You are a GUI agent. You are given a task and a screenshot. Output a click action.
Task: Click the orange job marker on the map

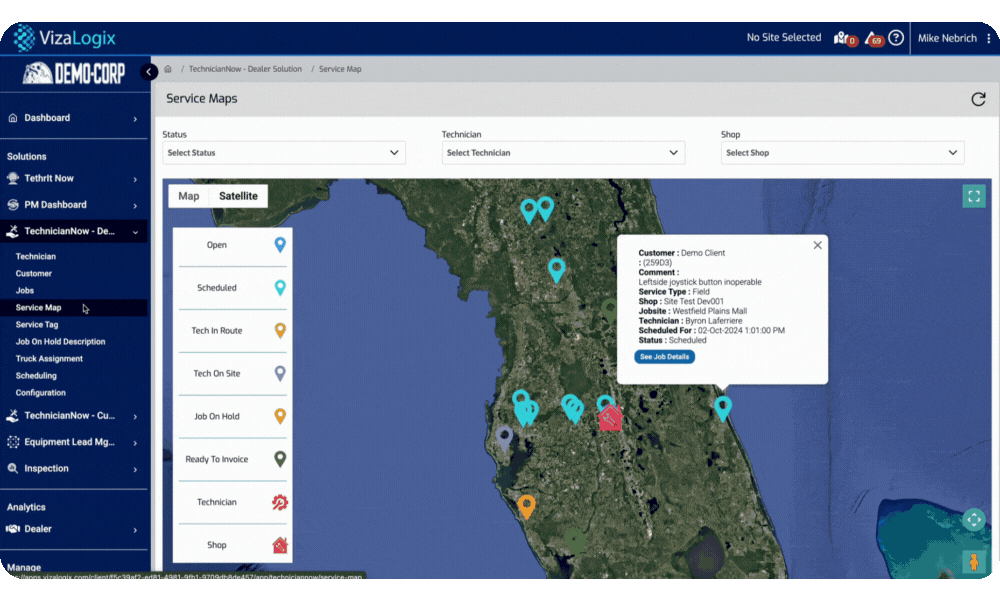pyautogui.click(x=526, y=507)
